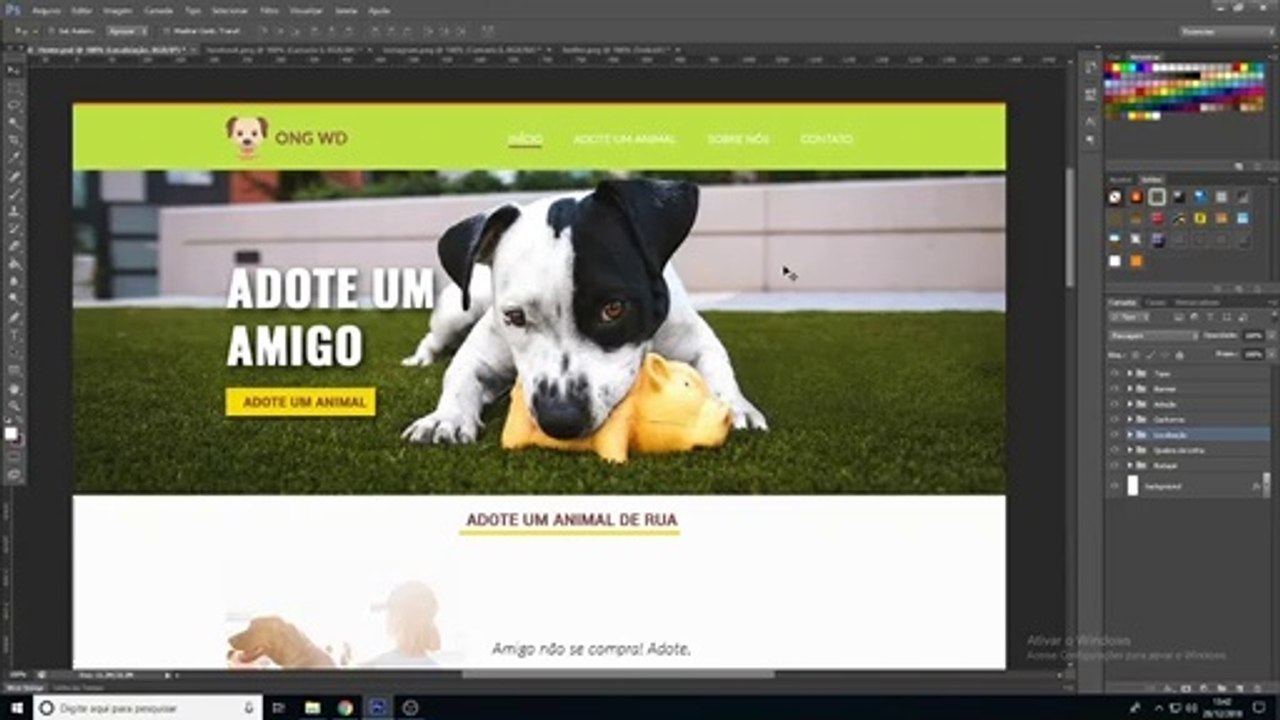Click the foreground color swatch in toolbar
Viewport: 1280px width, 720px height.
[11, 431]
